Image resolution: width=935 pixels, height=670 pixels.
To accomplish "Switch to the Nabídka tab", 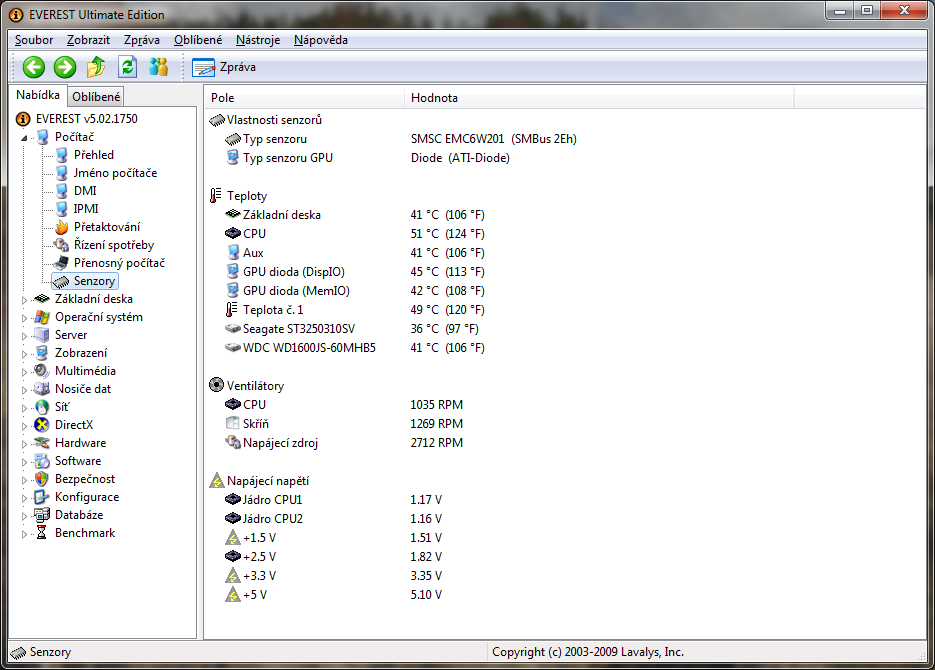I will [38, 95].
